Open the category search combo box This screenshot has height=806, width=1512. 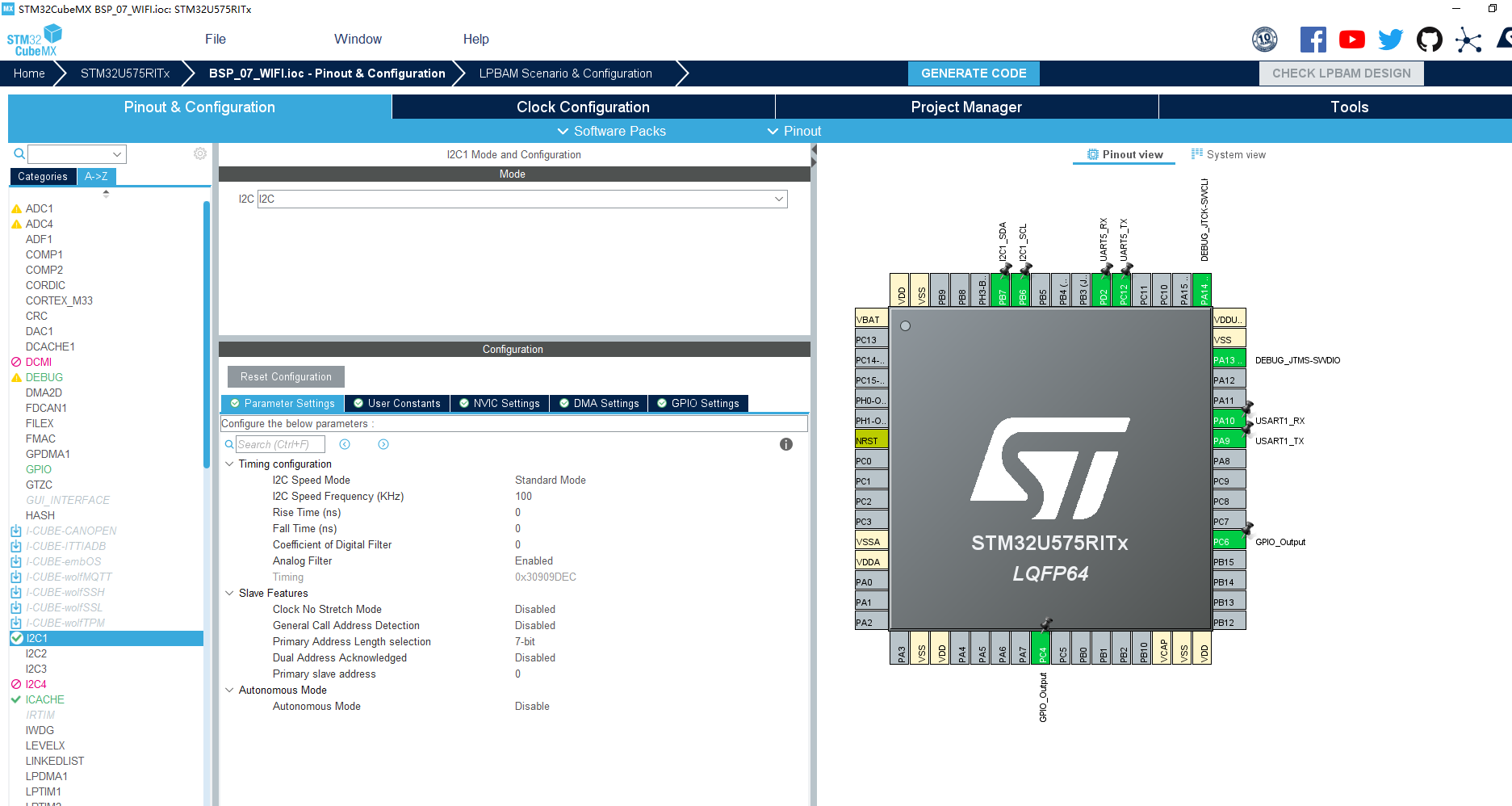point(77,153)
